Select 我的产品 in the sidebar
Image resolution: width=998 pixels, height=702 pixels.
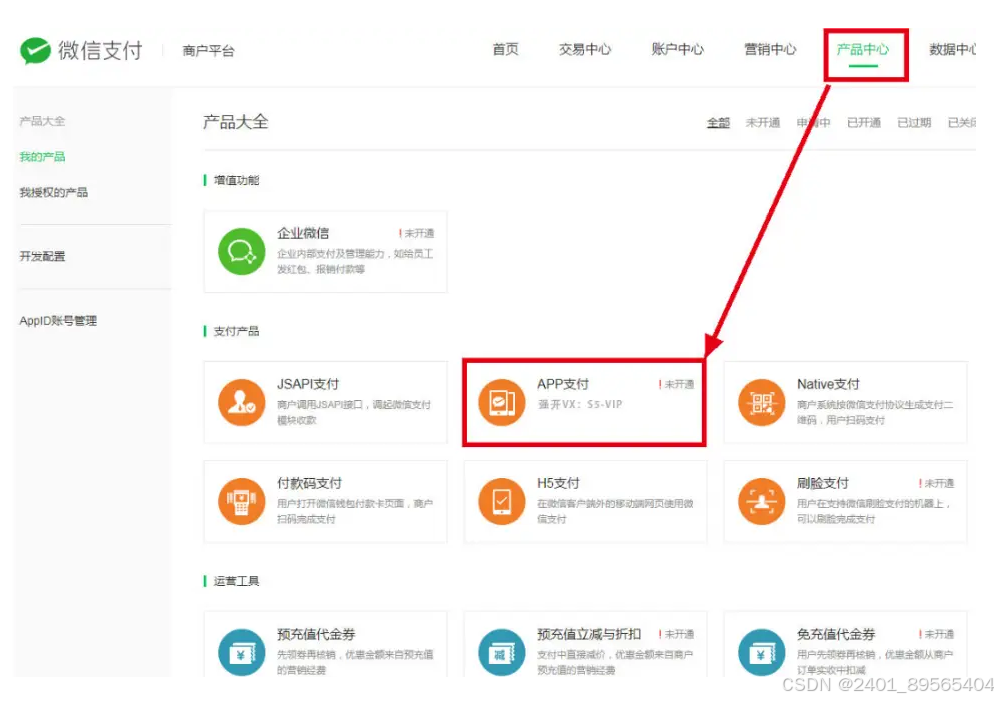click(42, 157)
